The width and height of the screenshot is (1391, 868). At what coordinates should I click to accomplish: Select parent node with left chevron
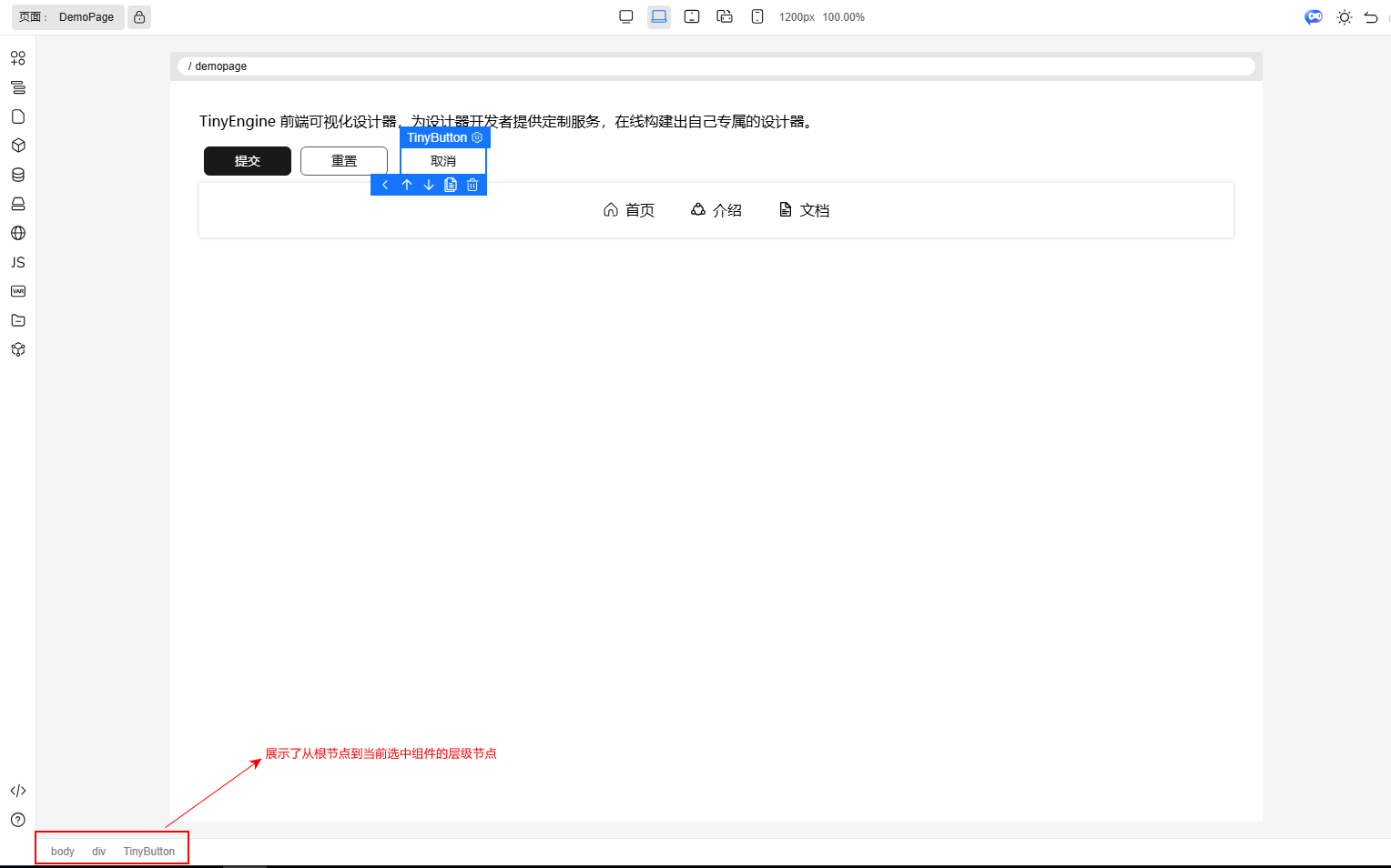[385, 186]
